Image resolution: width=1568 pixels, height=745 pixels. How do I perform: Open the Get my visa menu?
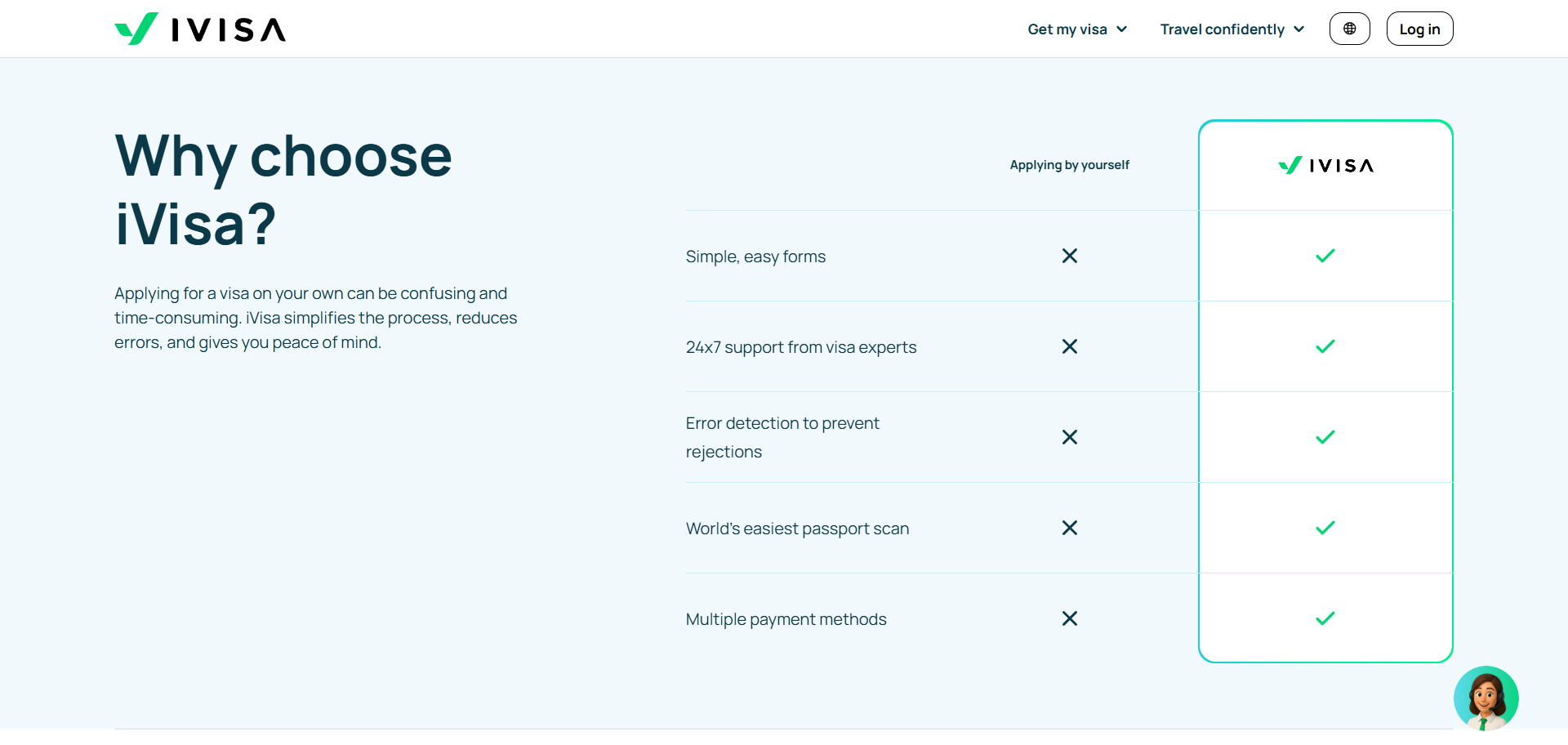click(x=1067, y=29)
